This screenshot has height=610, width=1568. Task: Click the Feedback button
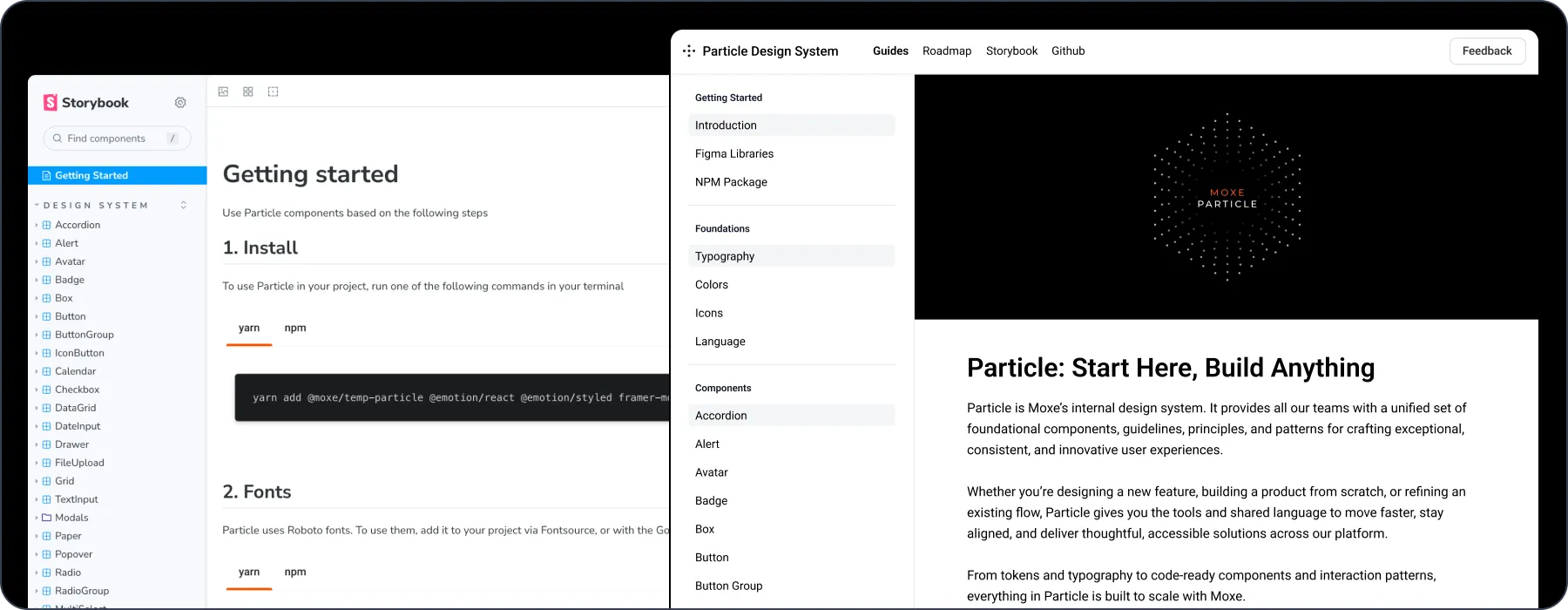click(x=1487, y=51)
